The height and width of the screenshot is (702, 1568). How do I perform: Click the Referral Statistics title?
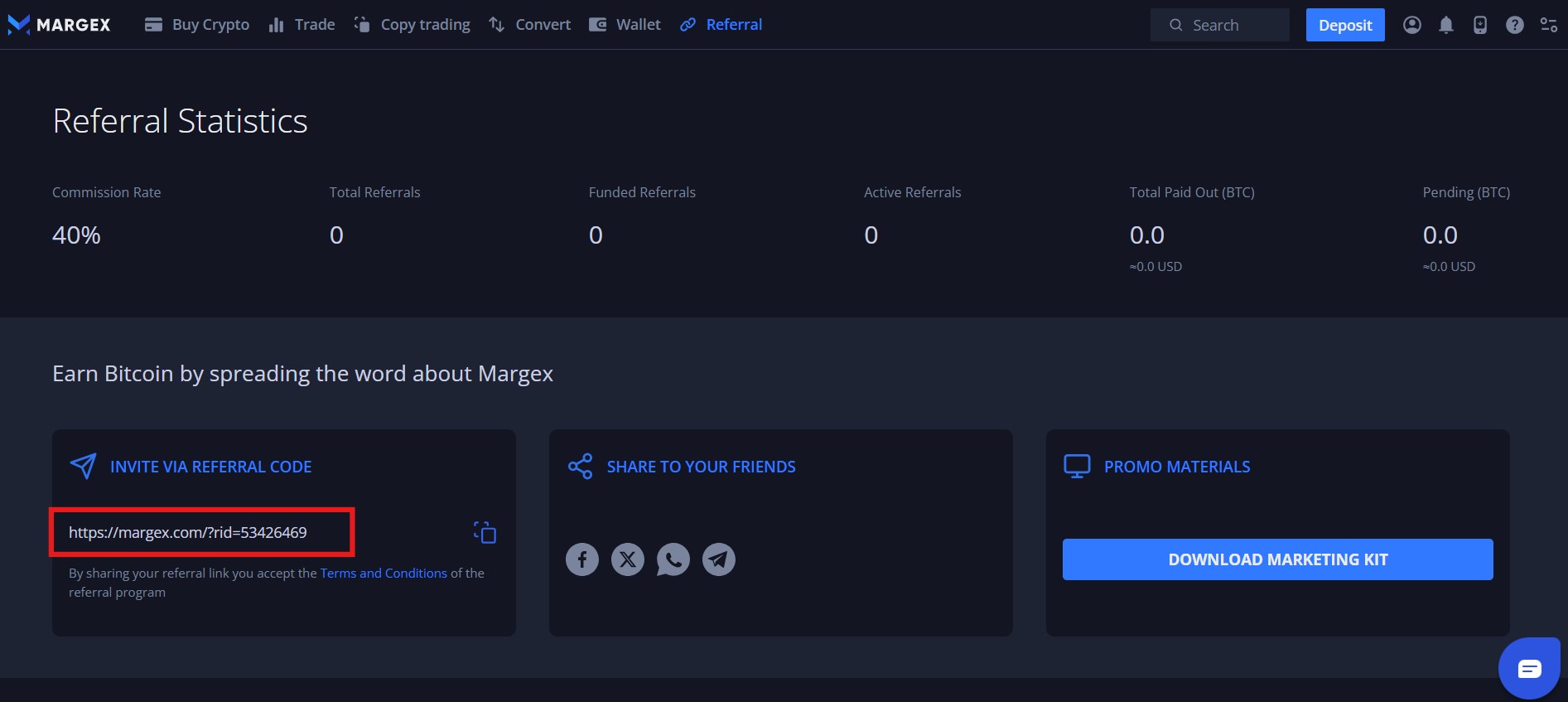181,121
